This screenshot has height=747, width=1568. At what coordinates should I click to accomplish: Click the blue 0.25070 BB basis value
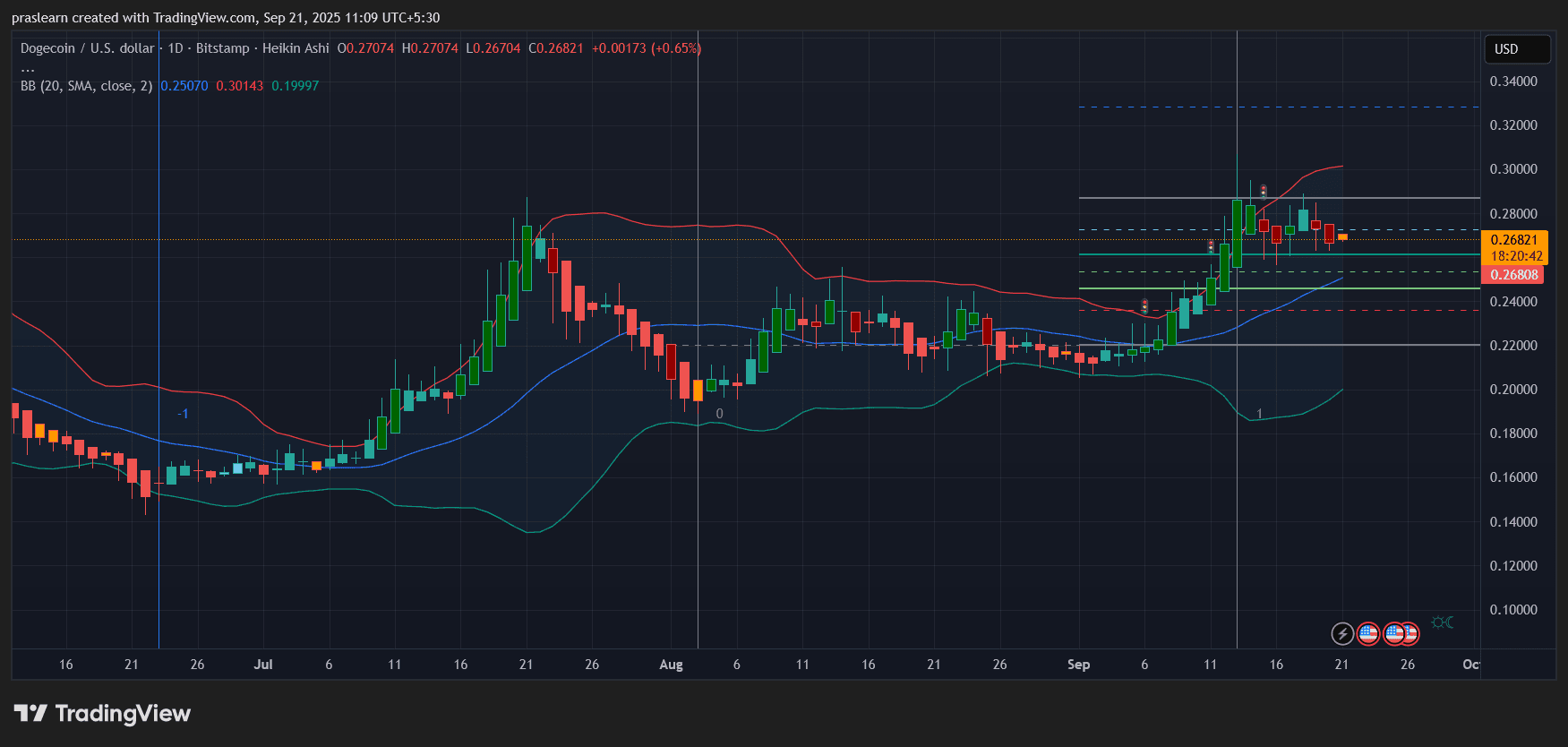click(x=184, y=86)
